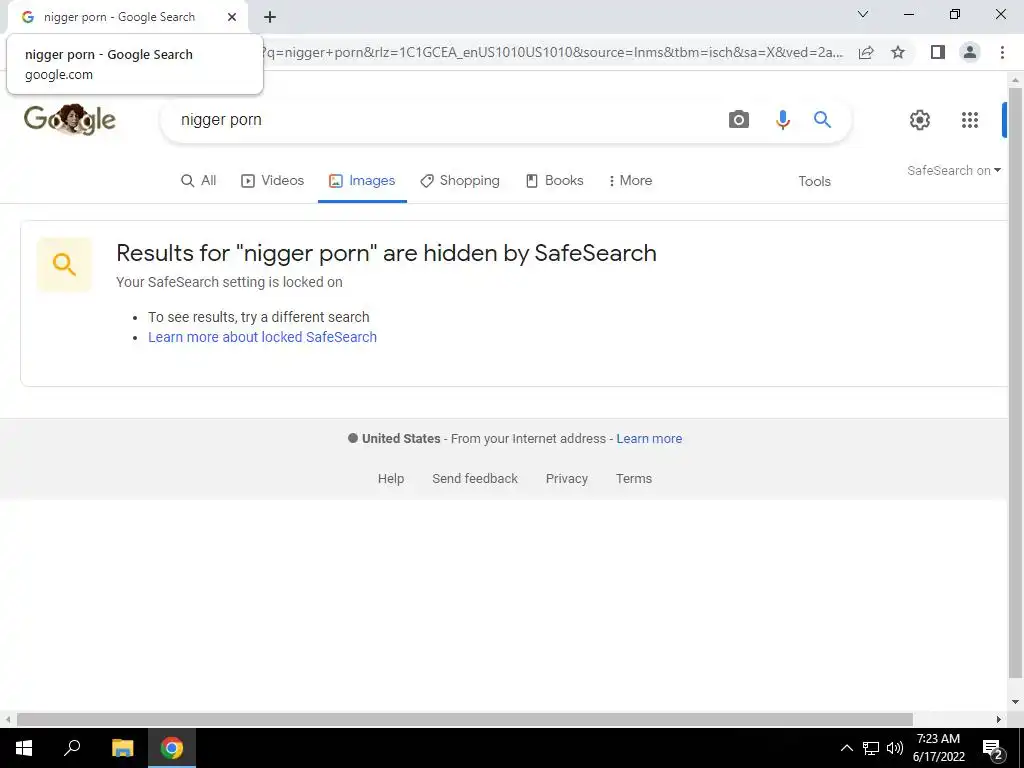
Task: Open the notification center
Action: coord(993,749)
